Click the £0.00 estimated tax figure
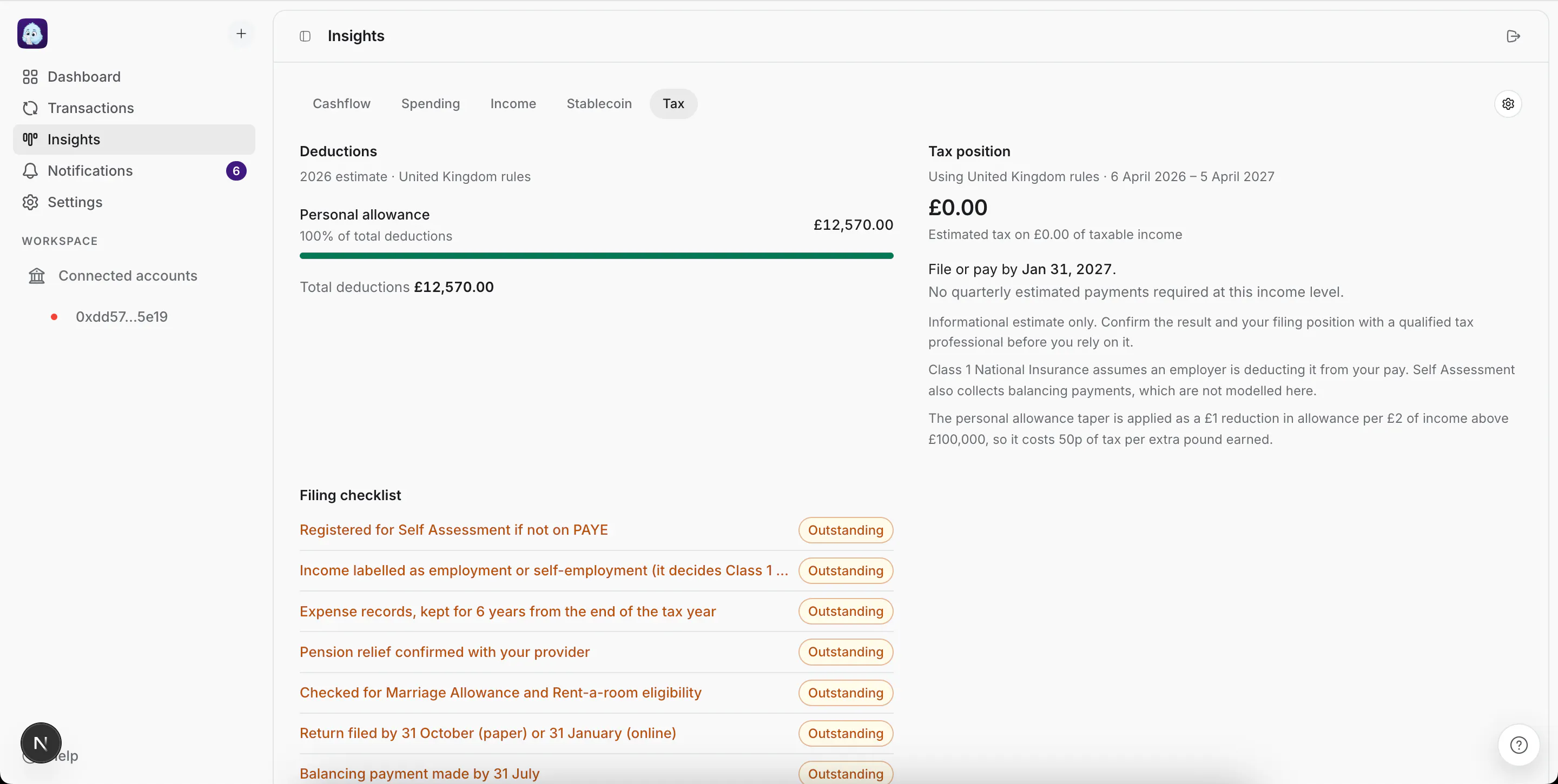Viewport: 1558px width, 784px height. point(958,207)
